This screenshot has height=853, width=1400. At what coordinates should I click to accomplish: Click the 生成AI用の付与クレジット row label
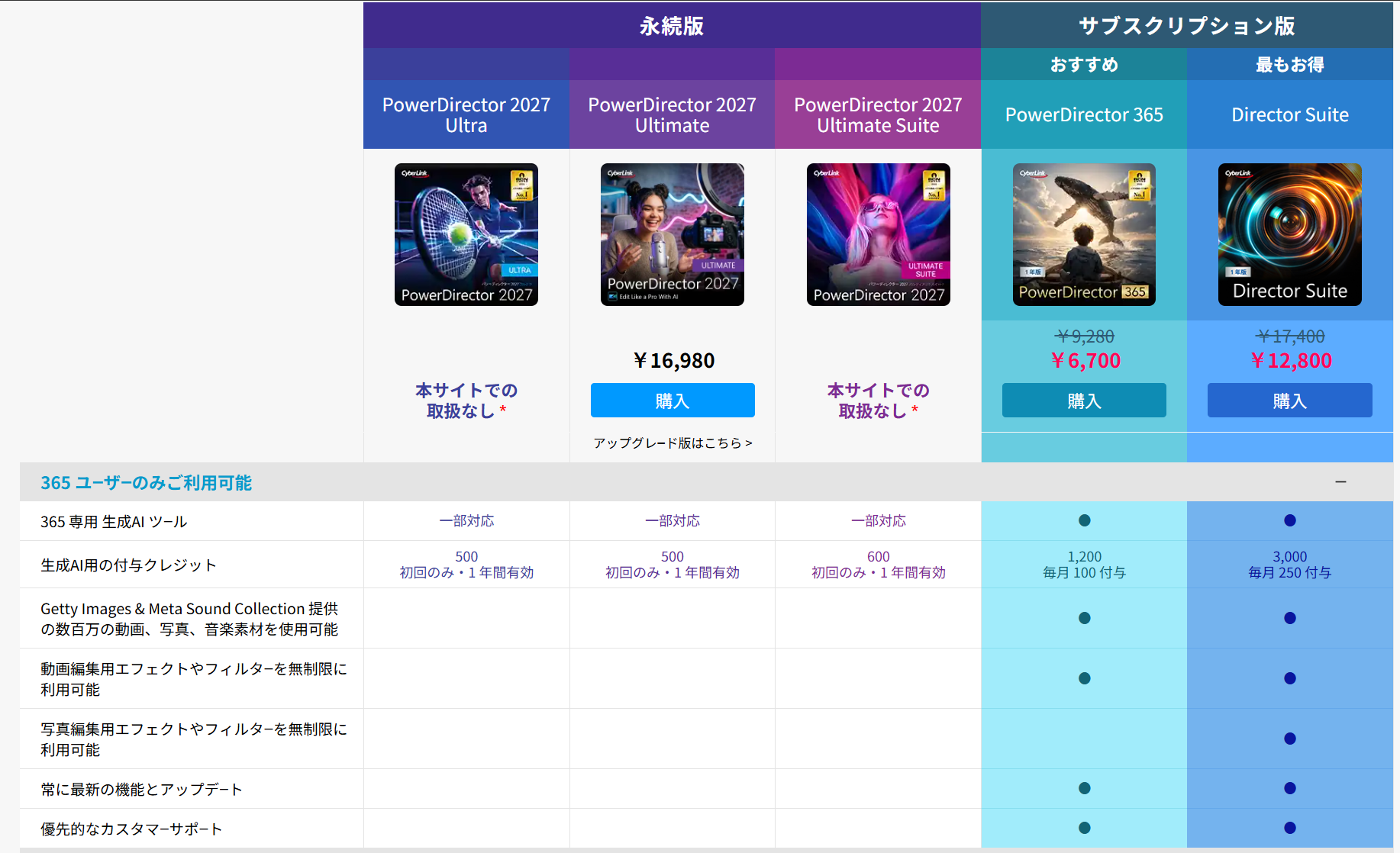[x=128, y=565]
